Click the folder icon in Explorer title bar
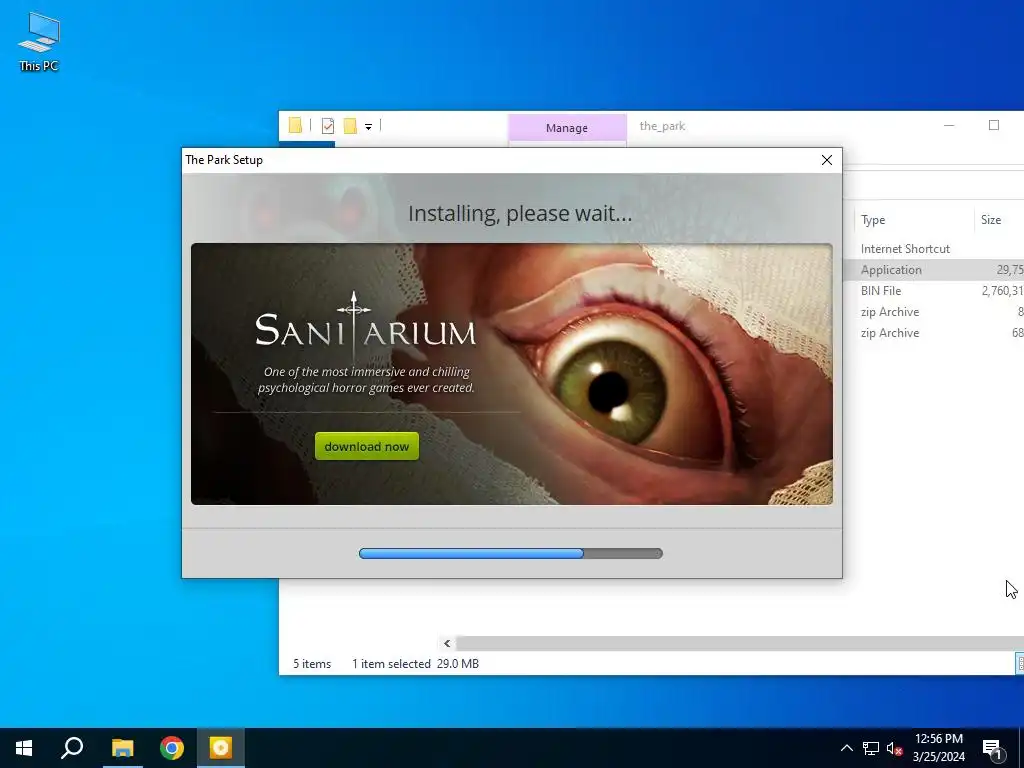Image resolution: width=1024 pixels, height=768 pixels. (295, 125)
